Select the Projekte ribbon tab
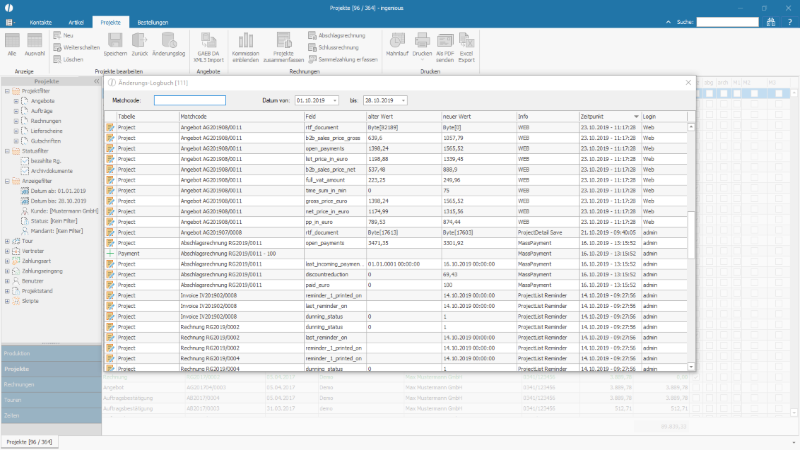 tap(111, 22)
